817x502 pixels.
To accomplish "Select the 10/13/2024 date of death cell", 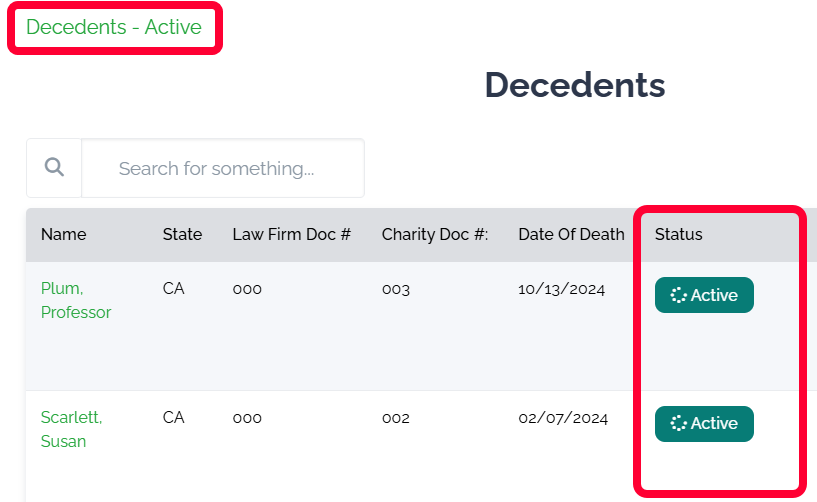I will 561,289.
